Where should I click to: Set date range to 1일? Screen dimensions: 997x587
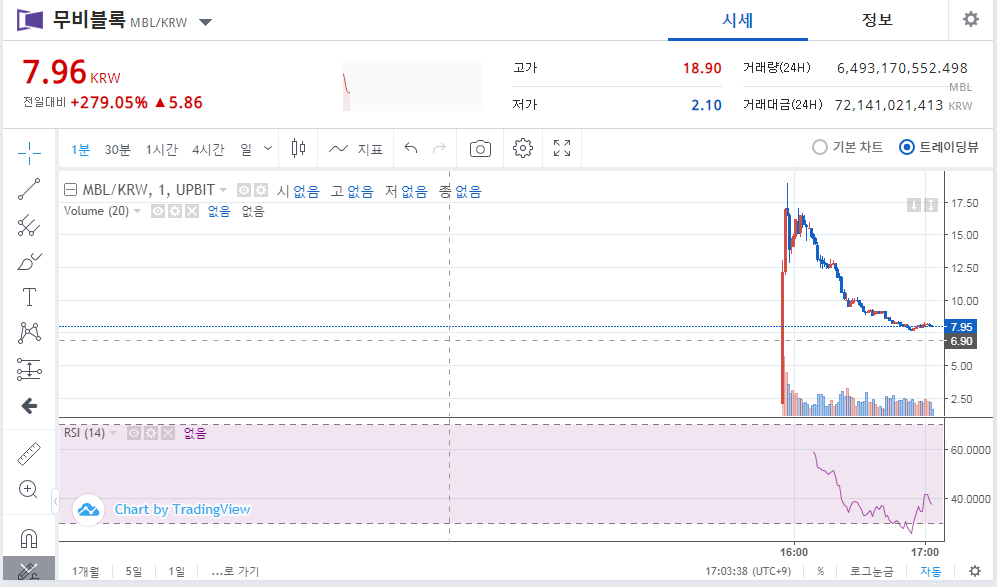[176, 571]
